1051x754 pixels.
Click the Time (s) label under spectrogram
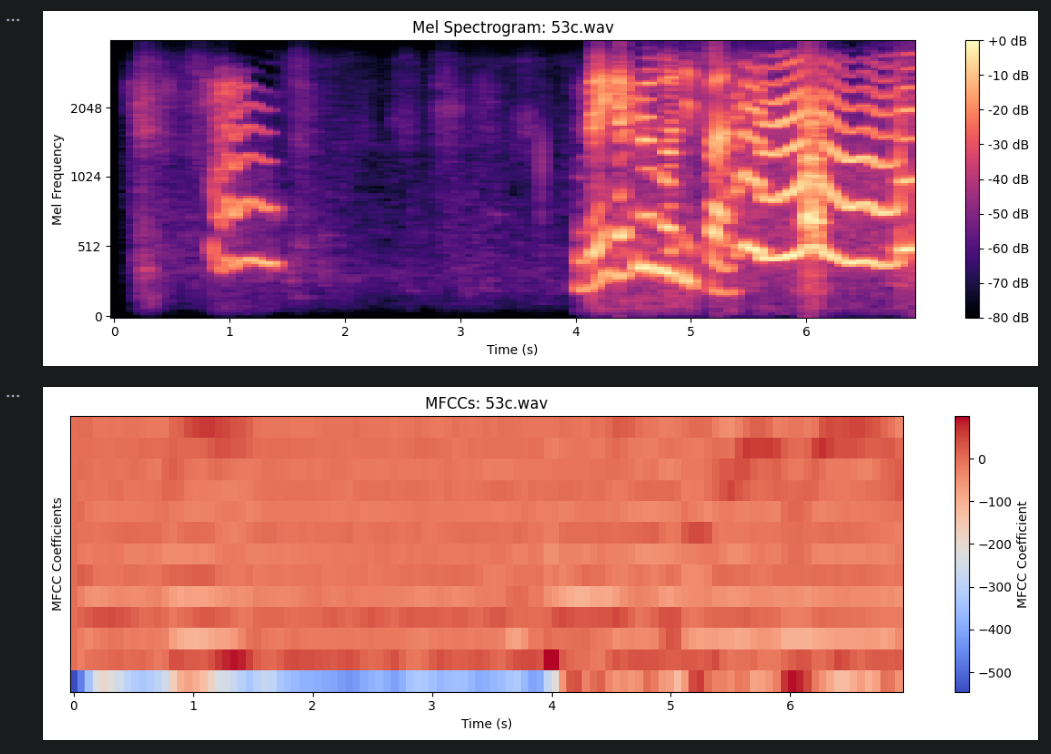tap(512, 349)
